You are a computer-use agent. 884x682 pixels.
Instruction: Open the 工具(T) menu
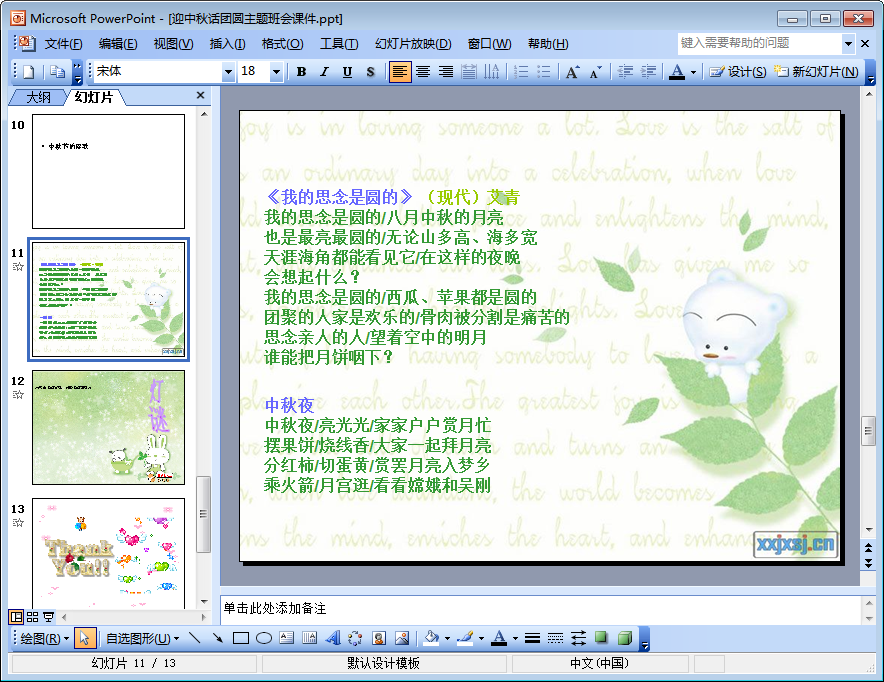pos(339,44)
